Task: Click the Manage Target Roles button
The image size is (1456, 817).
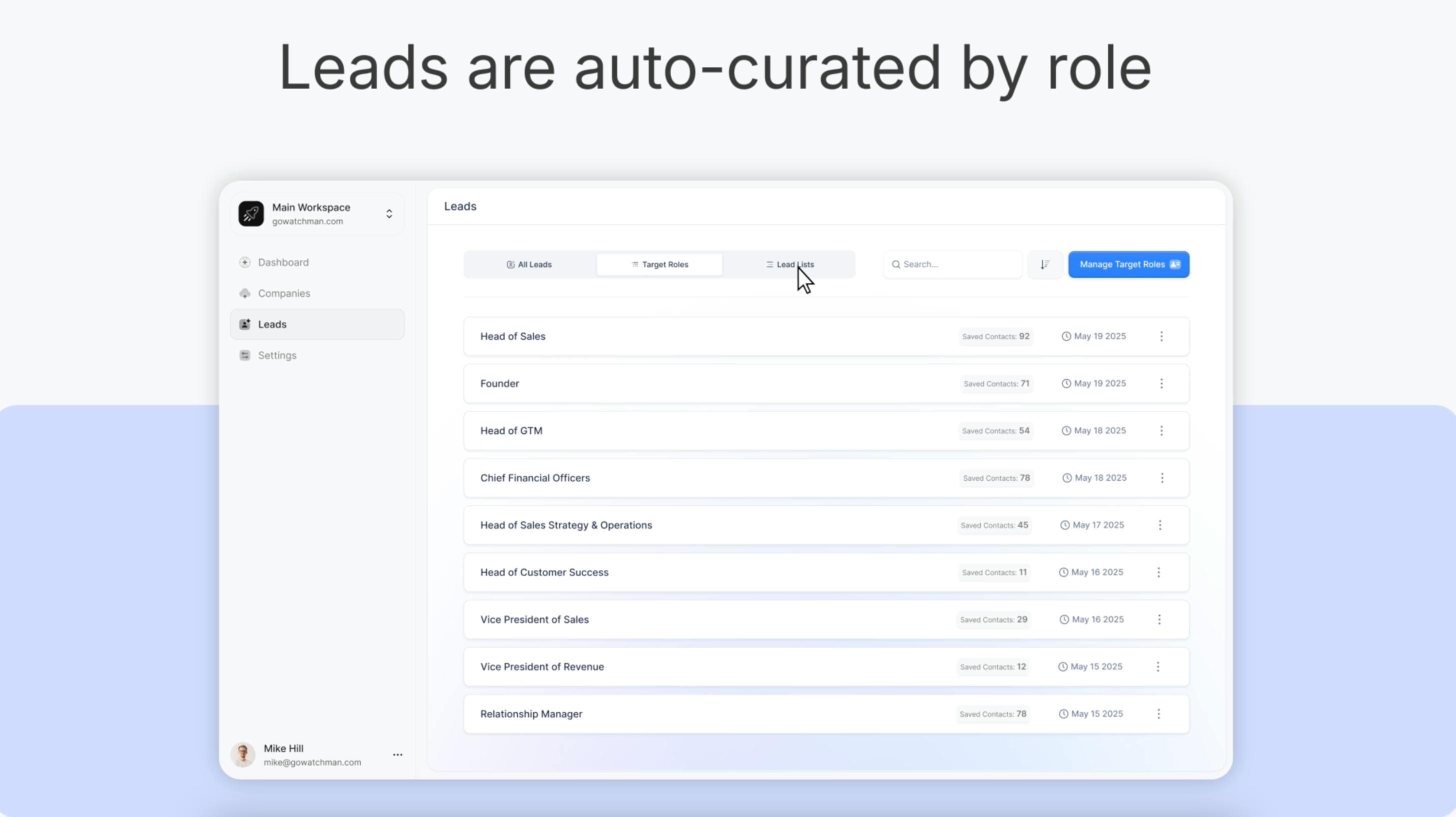Action: click(1128, 264)
